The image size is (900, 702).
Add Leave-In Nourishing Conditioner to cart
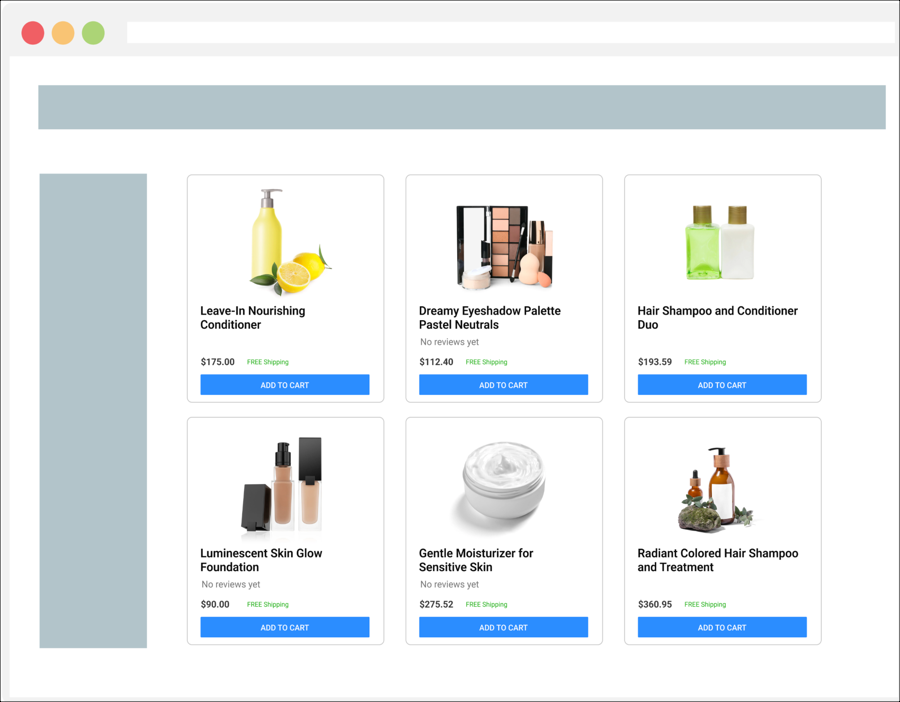point(285,385)
